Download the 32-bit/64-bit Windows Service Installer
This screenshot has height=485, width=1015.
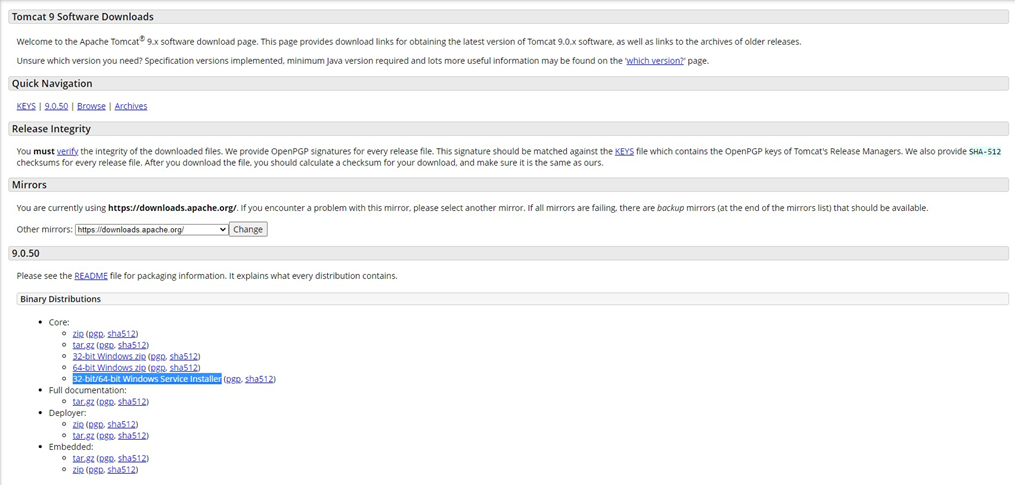[x=147, y=379]
